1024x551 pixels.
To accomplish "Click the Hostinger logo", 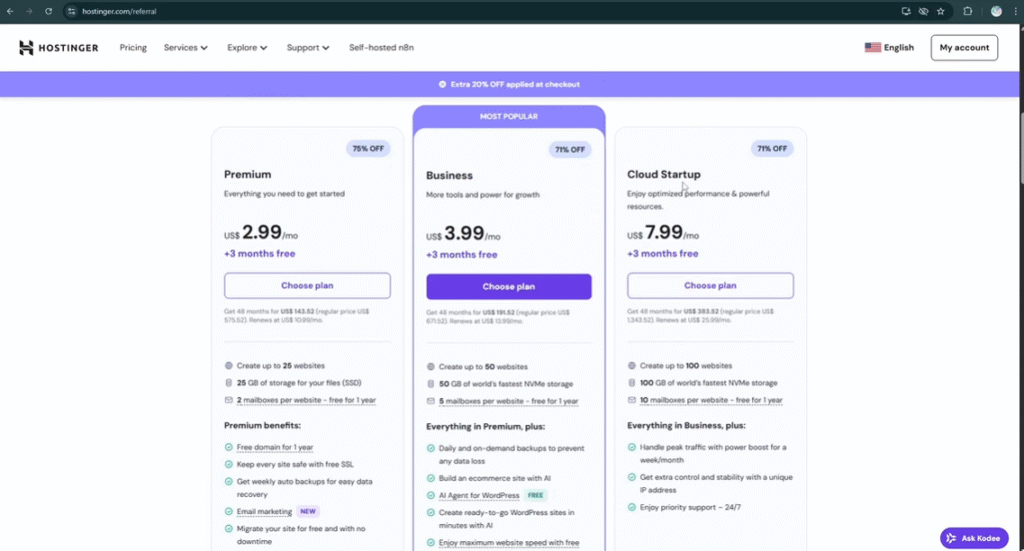I will coord(58,48).
